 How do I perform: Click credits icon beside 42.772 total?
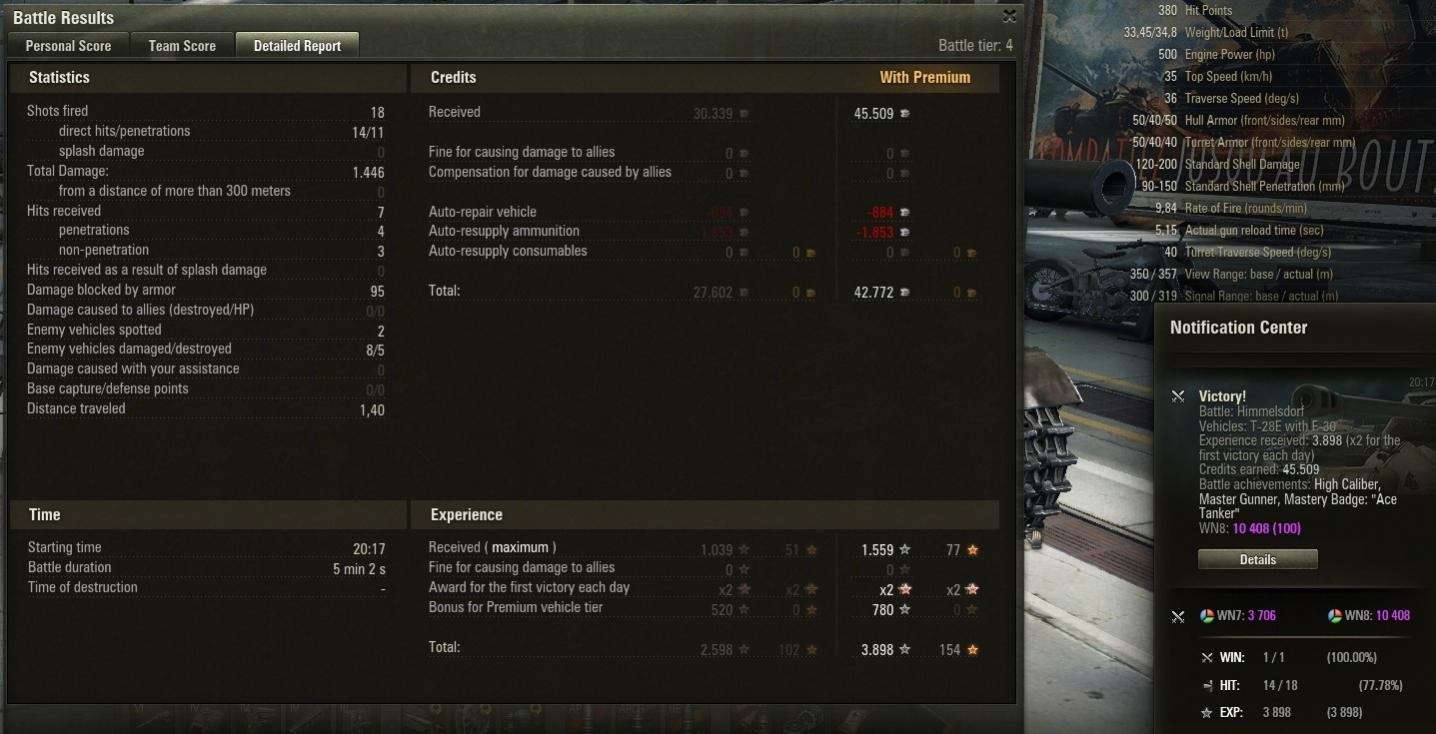tap(905, 293)
